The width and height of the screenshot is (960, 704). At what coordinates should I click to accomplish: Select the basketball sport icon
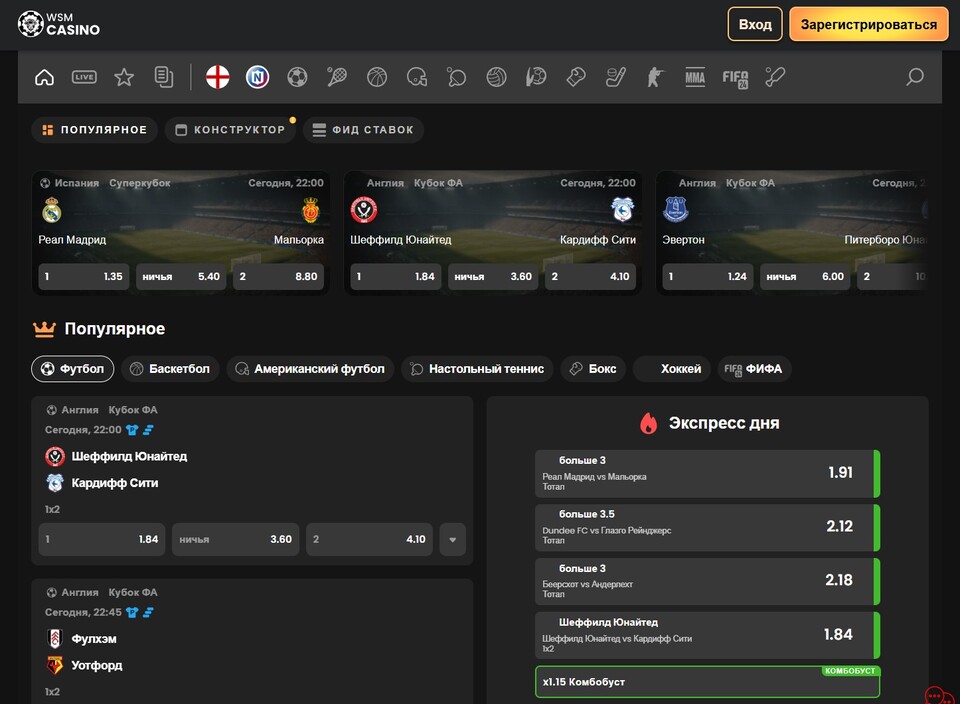tap(377, 77)
